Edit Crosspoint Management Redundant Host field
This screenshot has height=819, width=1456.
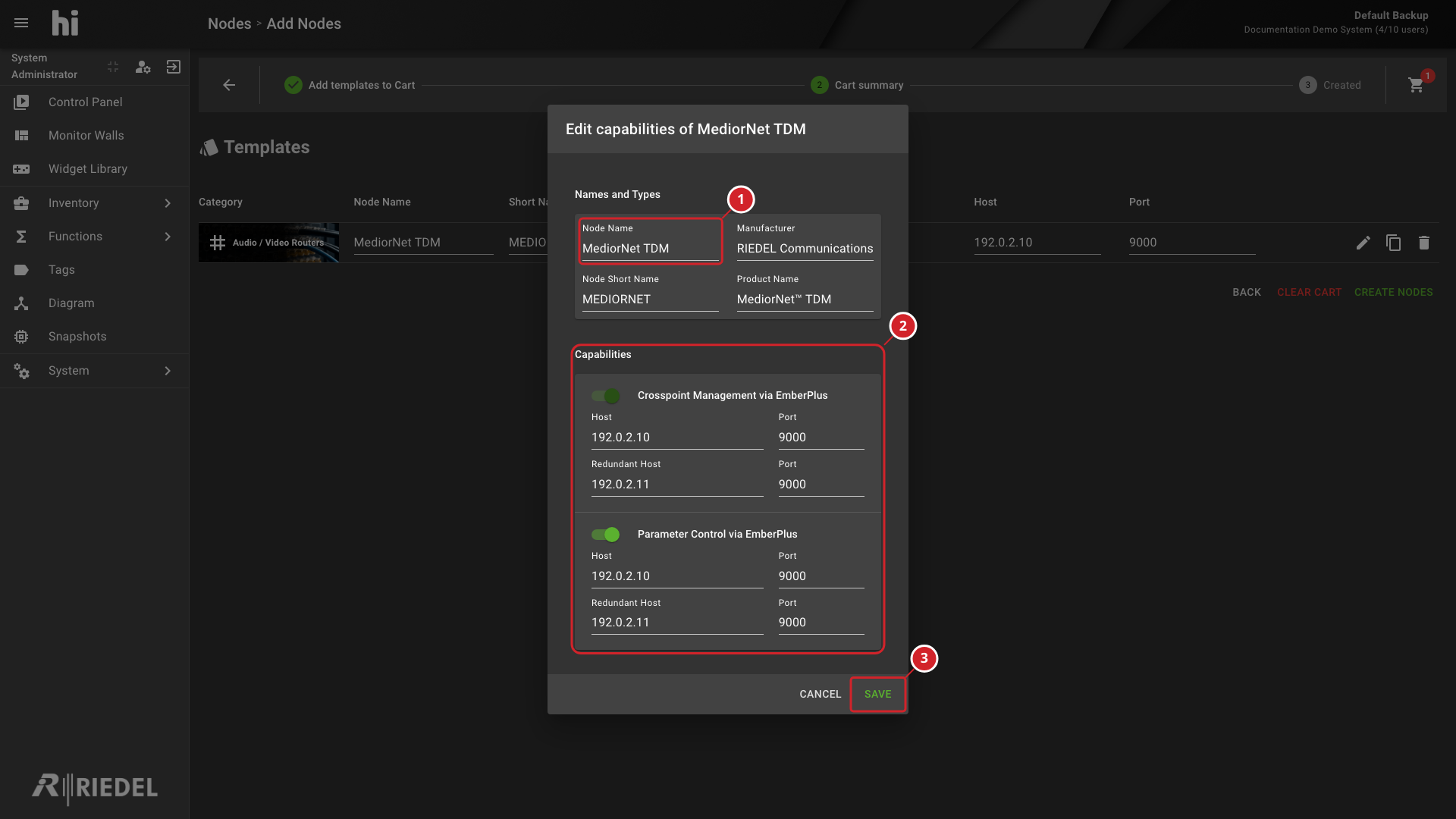coord(677,485)
